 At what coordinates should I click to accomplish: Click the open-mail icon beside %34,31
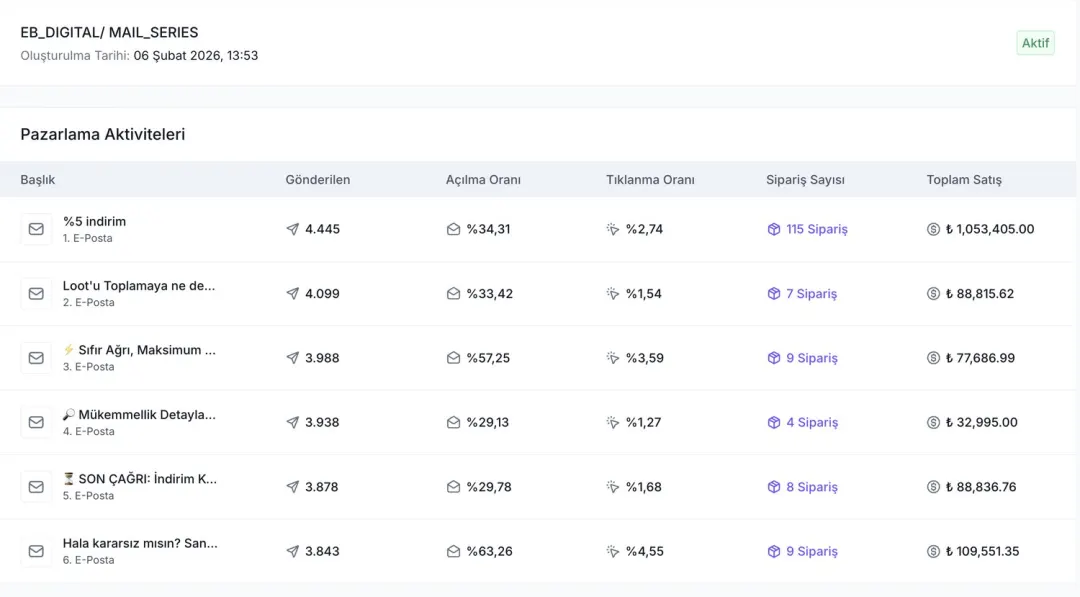tap(453, 229)
